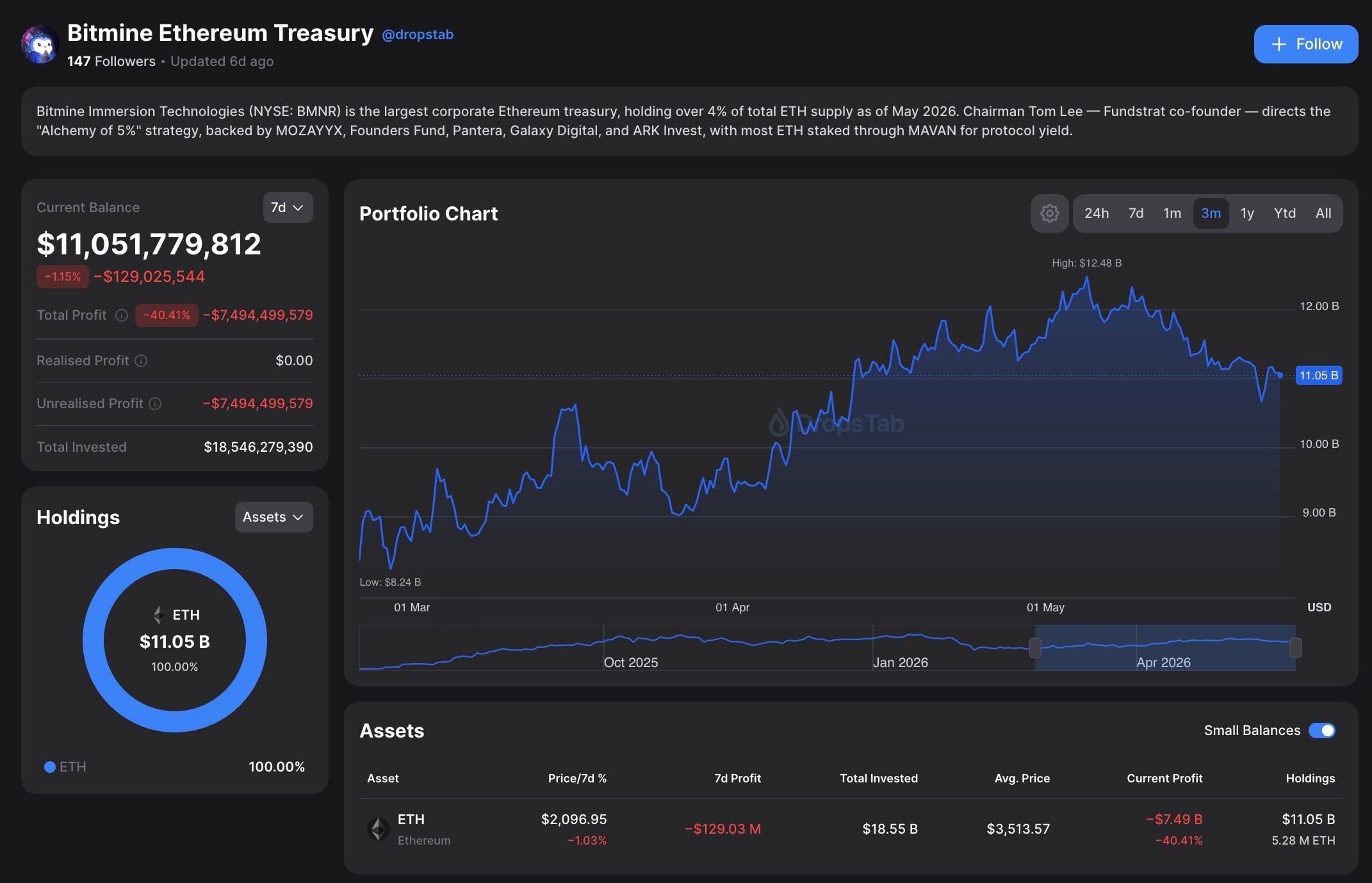Click the ETH diamond icon inside donut
The image size is (1372, 883).
click(x=159, y=615)
